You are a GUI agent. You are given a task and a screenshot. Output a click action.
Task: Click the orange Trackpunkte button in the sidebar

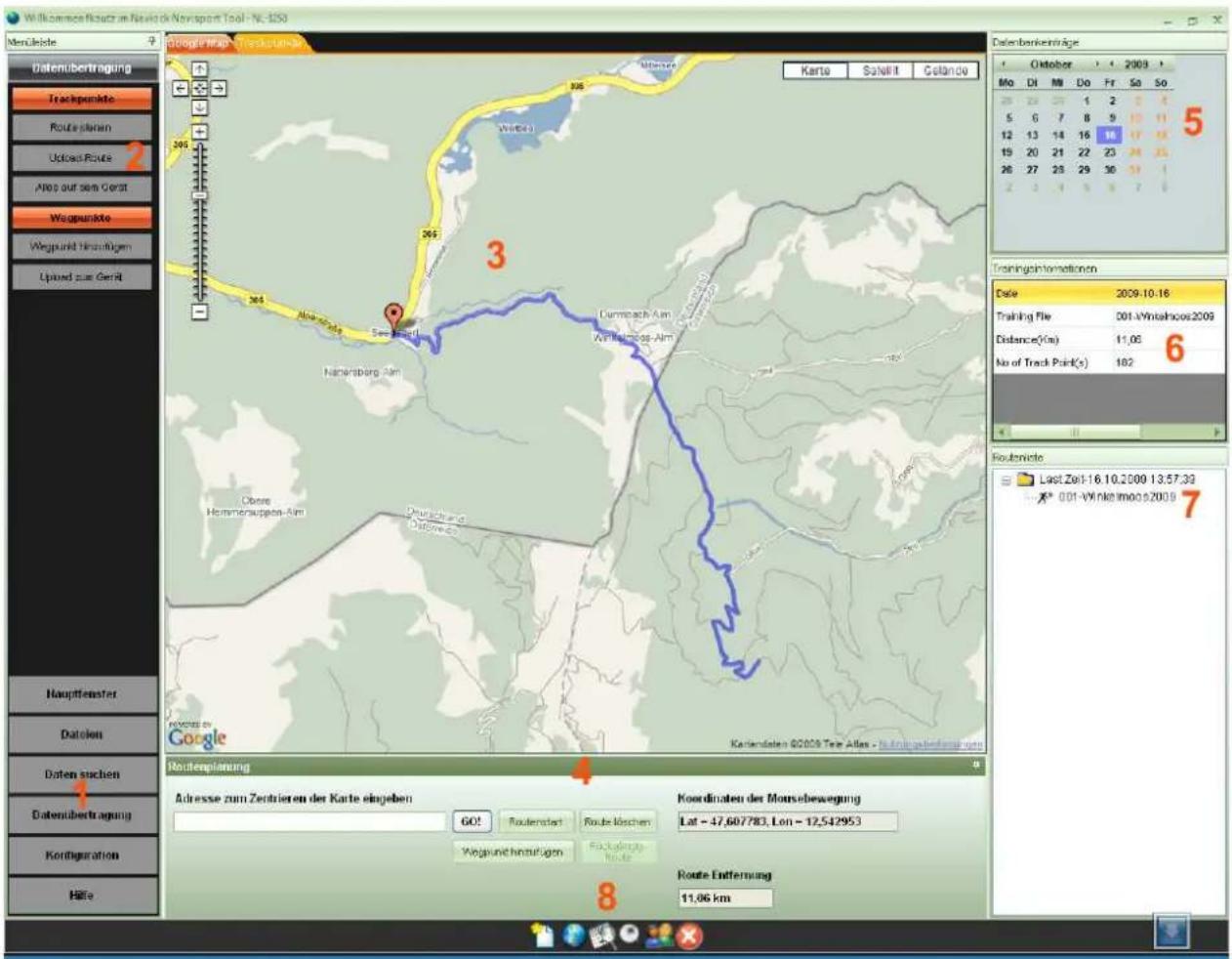point(82,99)
